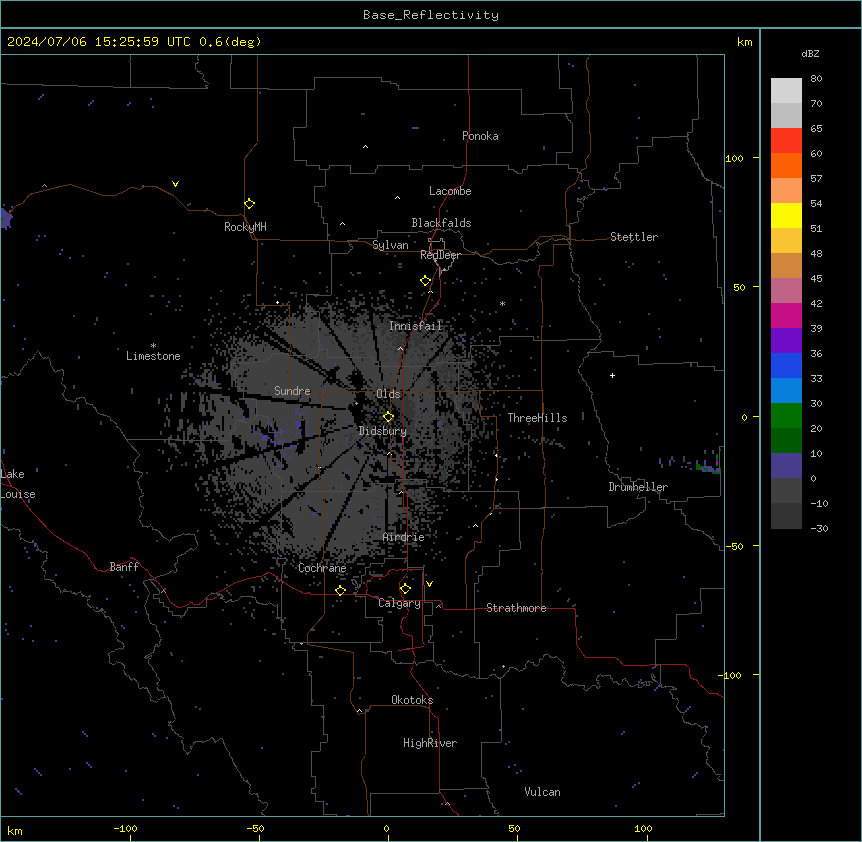Select the Banff label
This screenshot has width=862, height=842.
(x=124, y=567)
